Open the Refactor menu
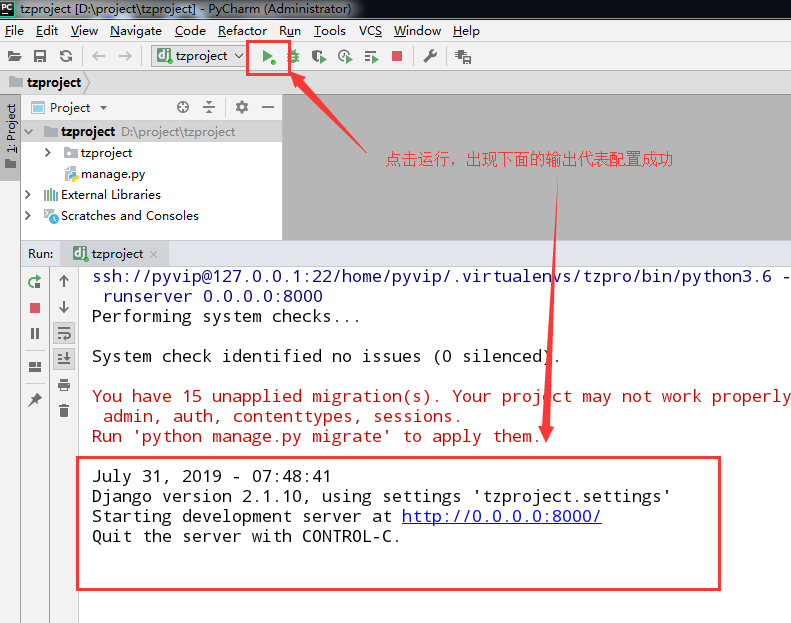This screenshot has width=791, height=623. point(242,31)
